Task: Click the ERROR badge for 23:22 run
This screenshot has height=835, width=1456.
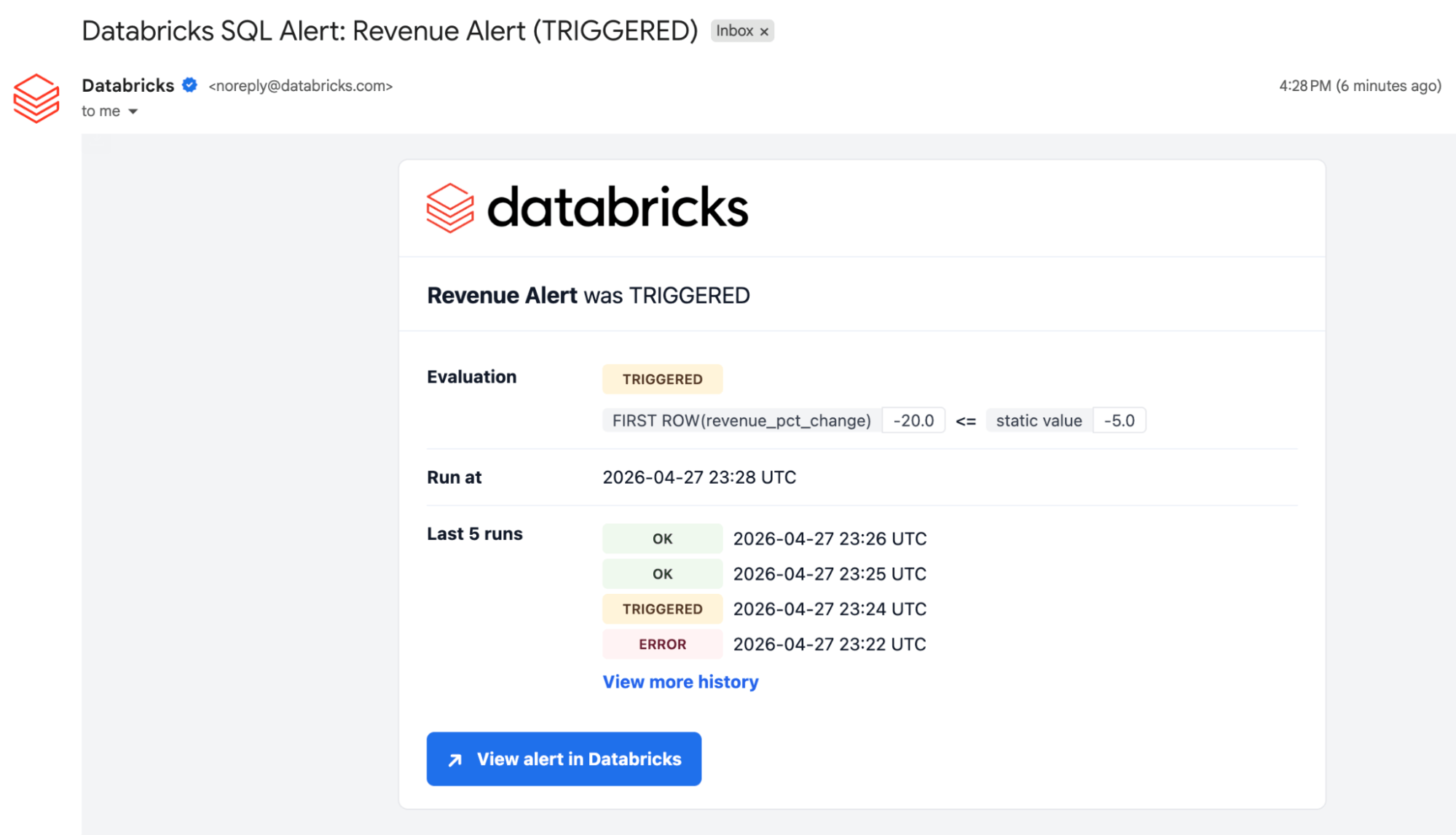Action: tap(662, 644)
